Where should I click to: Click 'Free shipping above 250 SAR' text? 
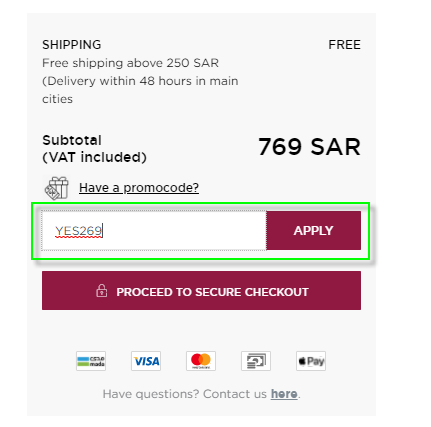click(130, 63)
